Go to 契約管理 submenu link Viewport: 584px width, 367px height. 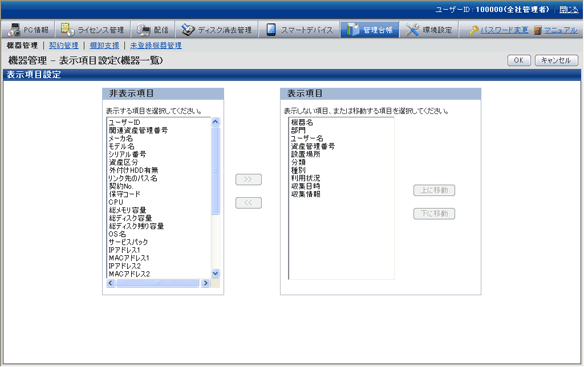64,45
